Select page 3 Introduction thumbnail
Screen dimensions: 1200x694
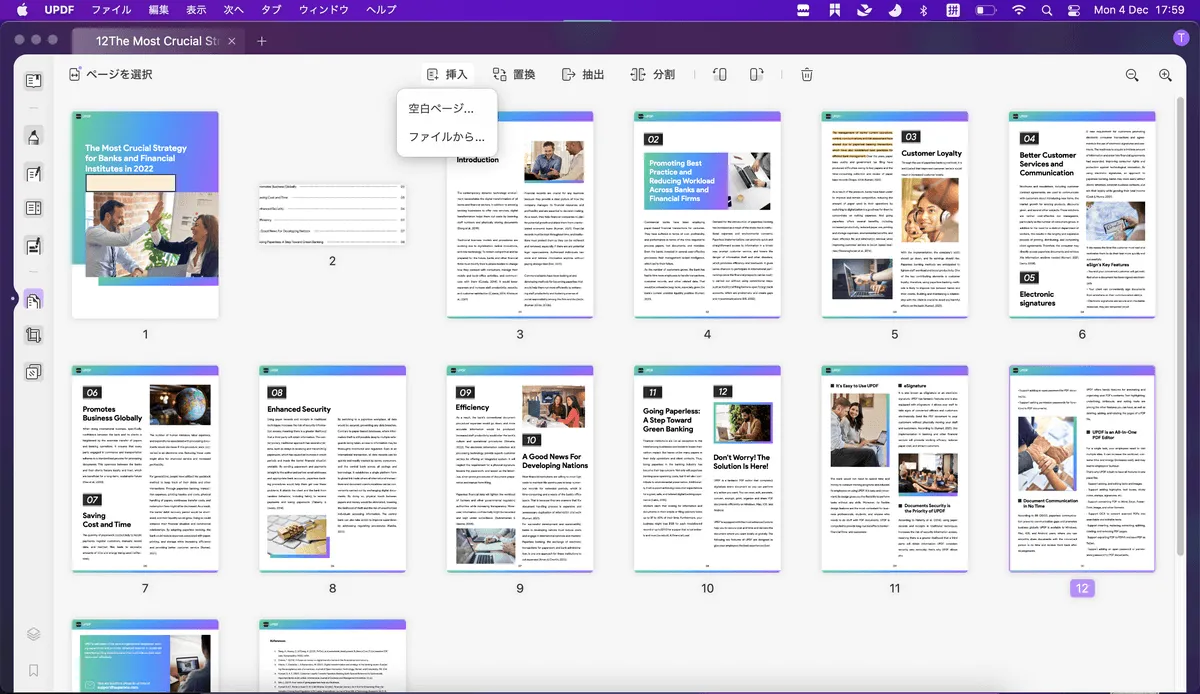pos(520,215)
